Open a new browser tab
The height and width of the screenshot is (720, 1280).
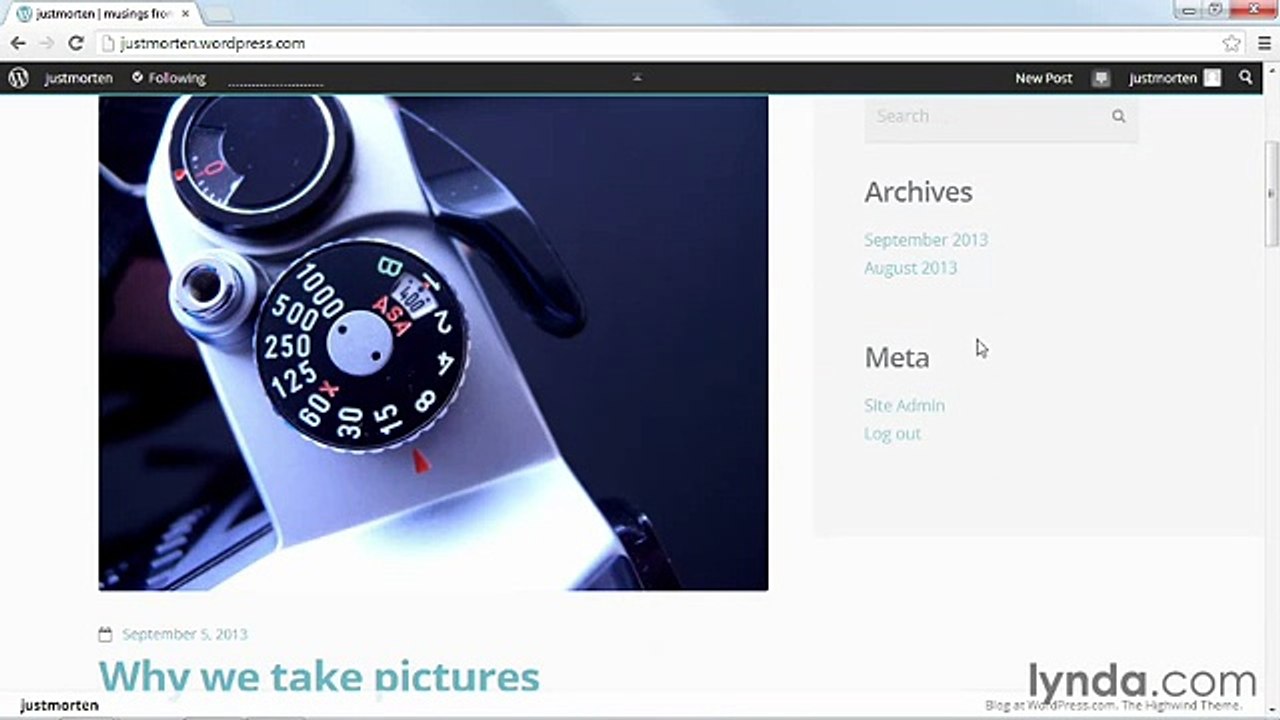click(x=218, y=13)
